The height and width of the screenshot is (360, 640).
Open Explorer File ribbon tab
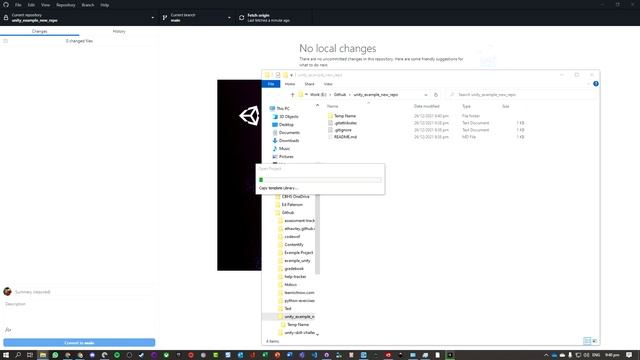pos(271,84)
